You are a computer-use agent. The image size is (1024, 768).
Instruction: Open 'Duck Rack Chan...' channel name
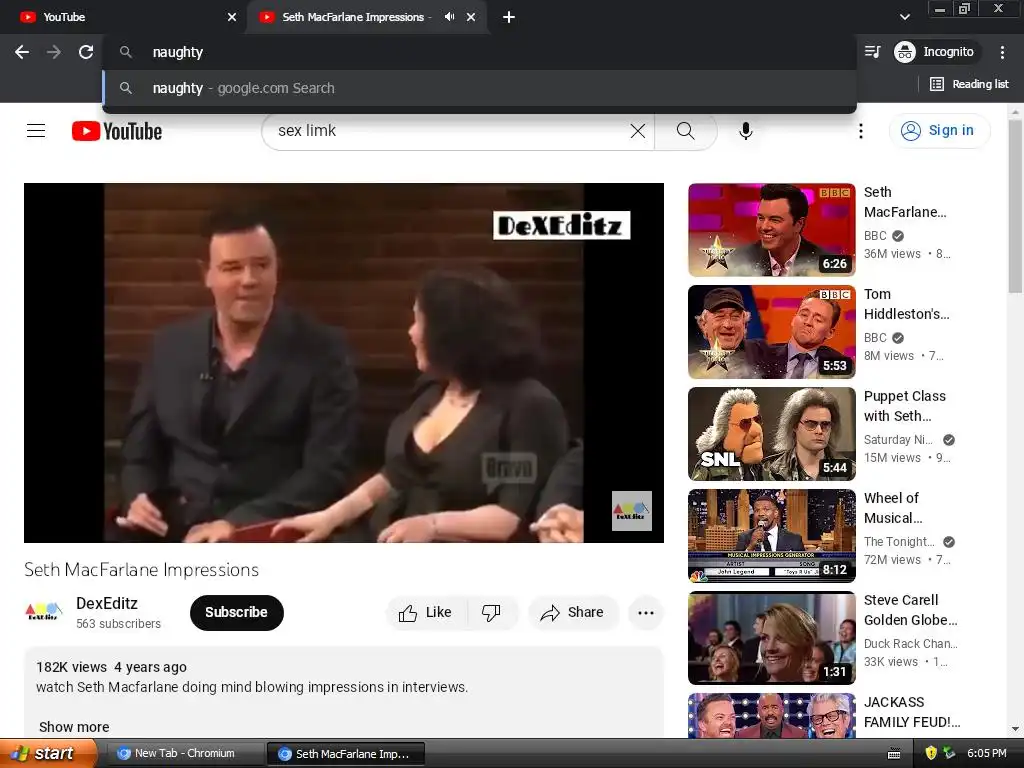(x=910, y=644)
